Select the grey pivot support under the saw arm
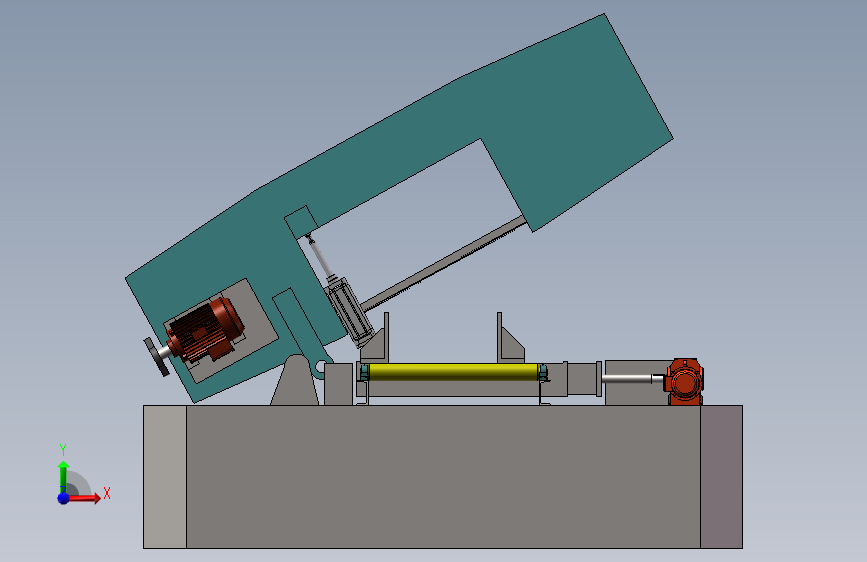Image resolution: width=867 pixels, height=562 pixels. (x=295, y=381)
